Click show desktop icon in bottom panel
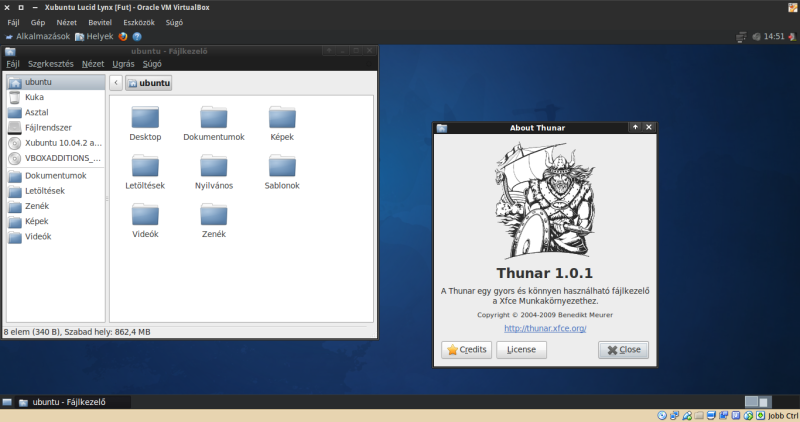 (x=7, y=402)
